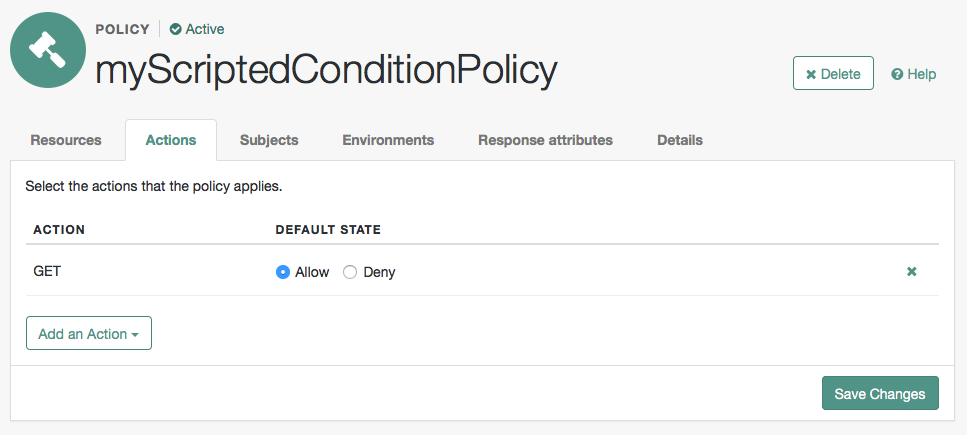Click the question mark Help icon
The width and height of the screenshot is (967, 435).
[897, 74]
